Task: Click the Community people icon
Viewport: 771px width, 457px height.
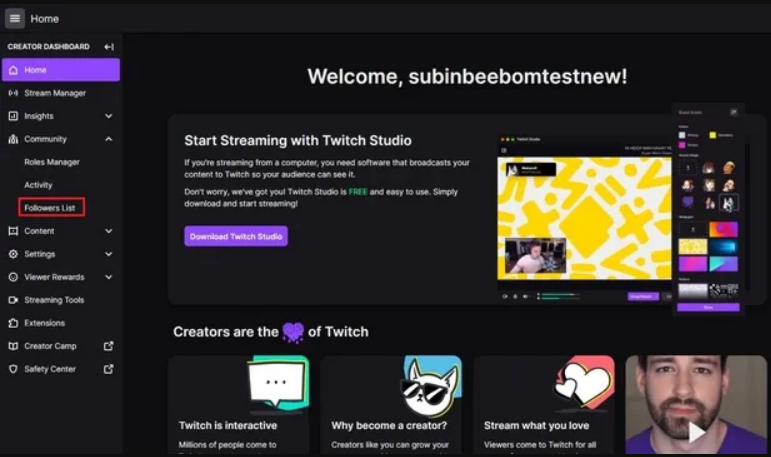Action: 13,139
